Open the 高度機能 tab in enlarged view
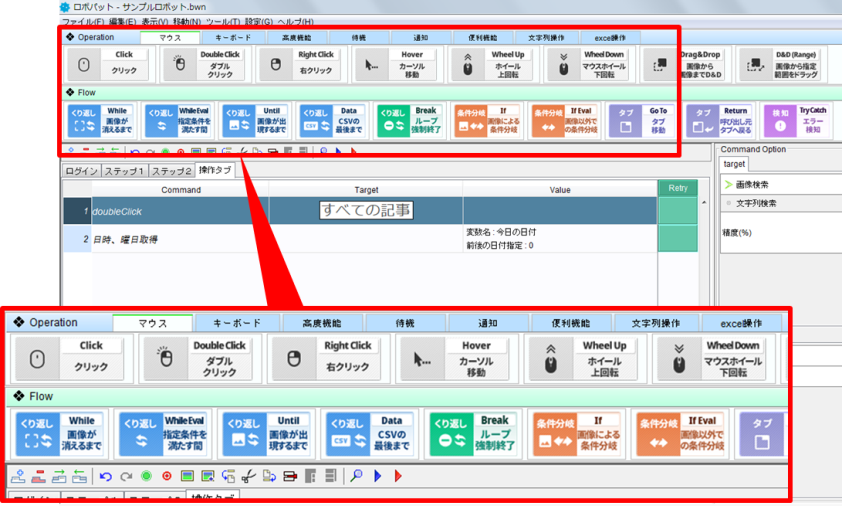This screenshot has height=506, width=842. (x=322, y=323)
